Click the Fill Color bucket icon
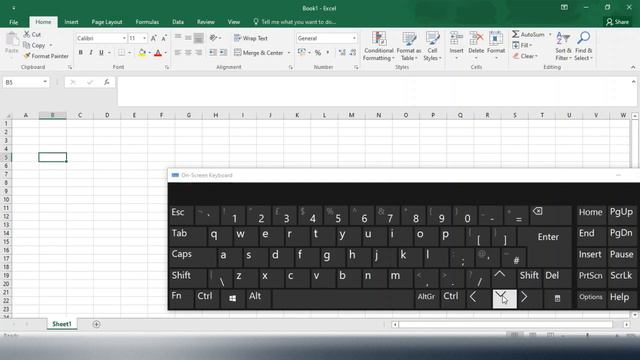 [x=142, y=53]
